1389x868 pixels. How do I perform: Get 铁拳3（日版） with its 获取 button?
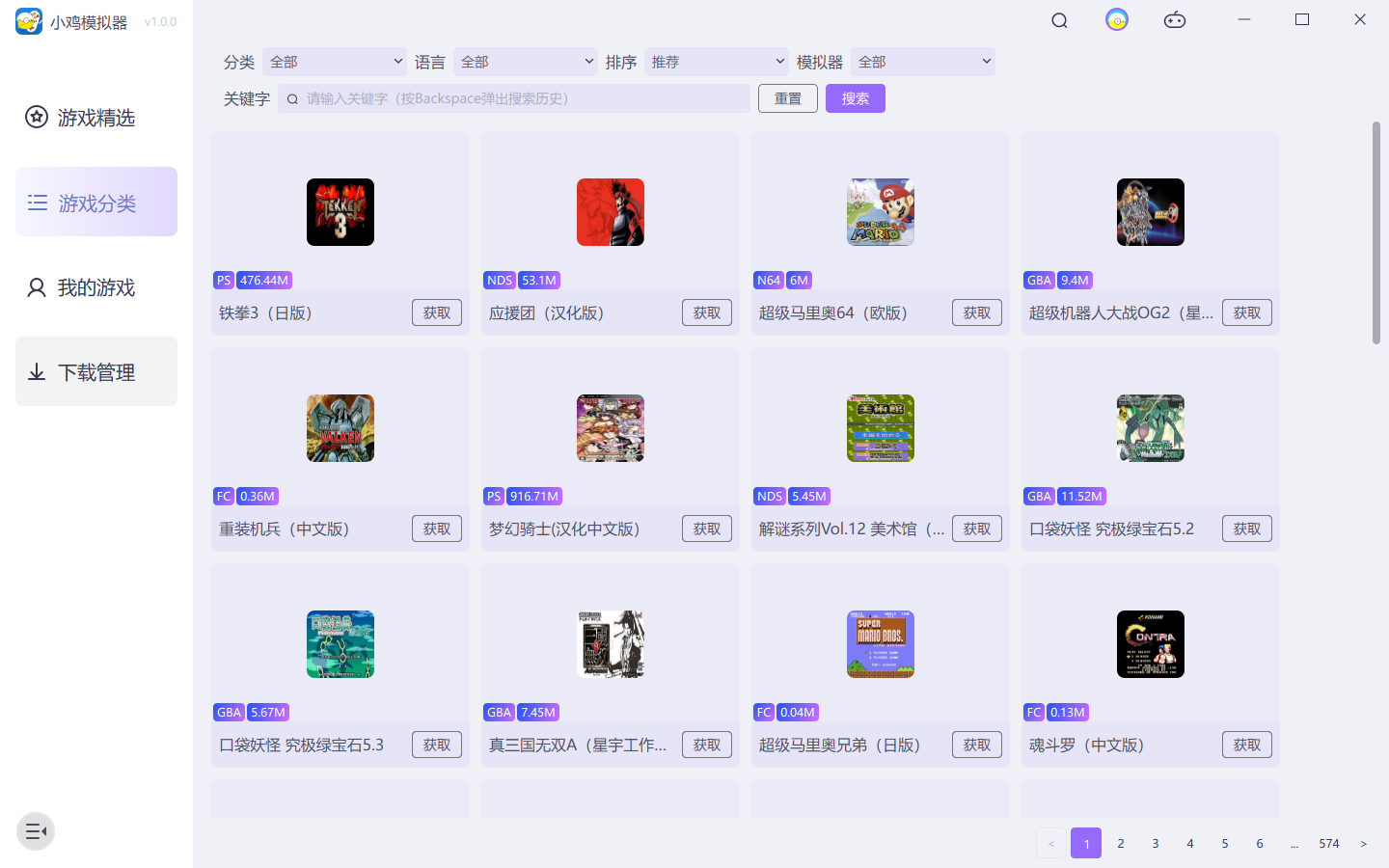pos(437,312)
